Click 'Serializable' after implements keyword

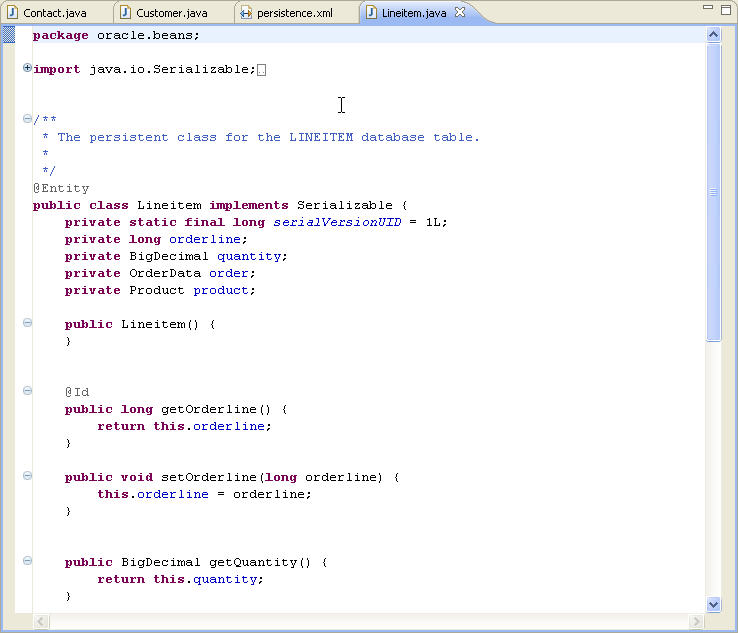pyautogui.click(x=345, y=205)
